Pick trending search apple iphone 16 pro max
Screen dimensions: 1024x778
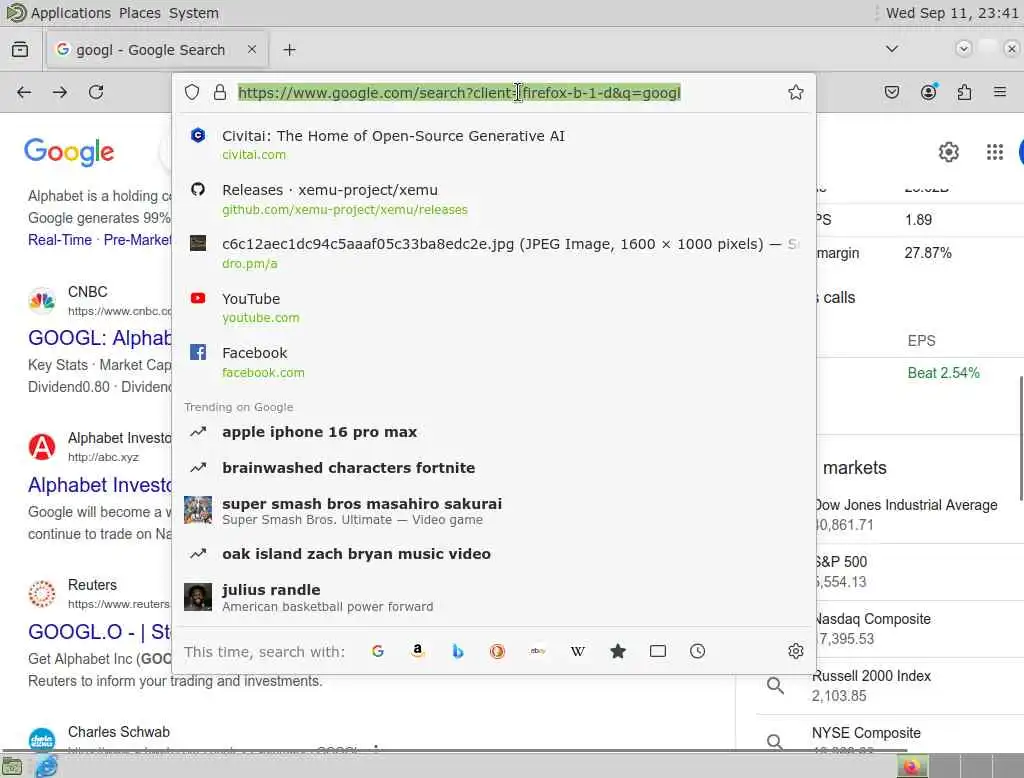(x=494, y=432)
